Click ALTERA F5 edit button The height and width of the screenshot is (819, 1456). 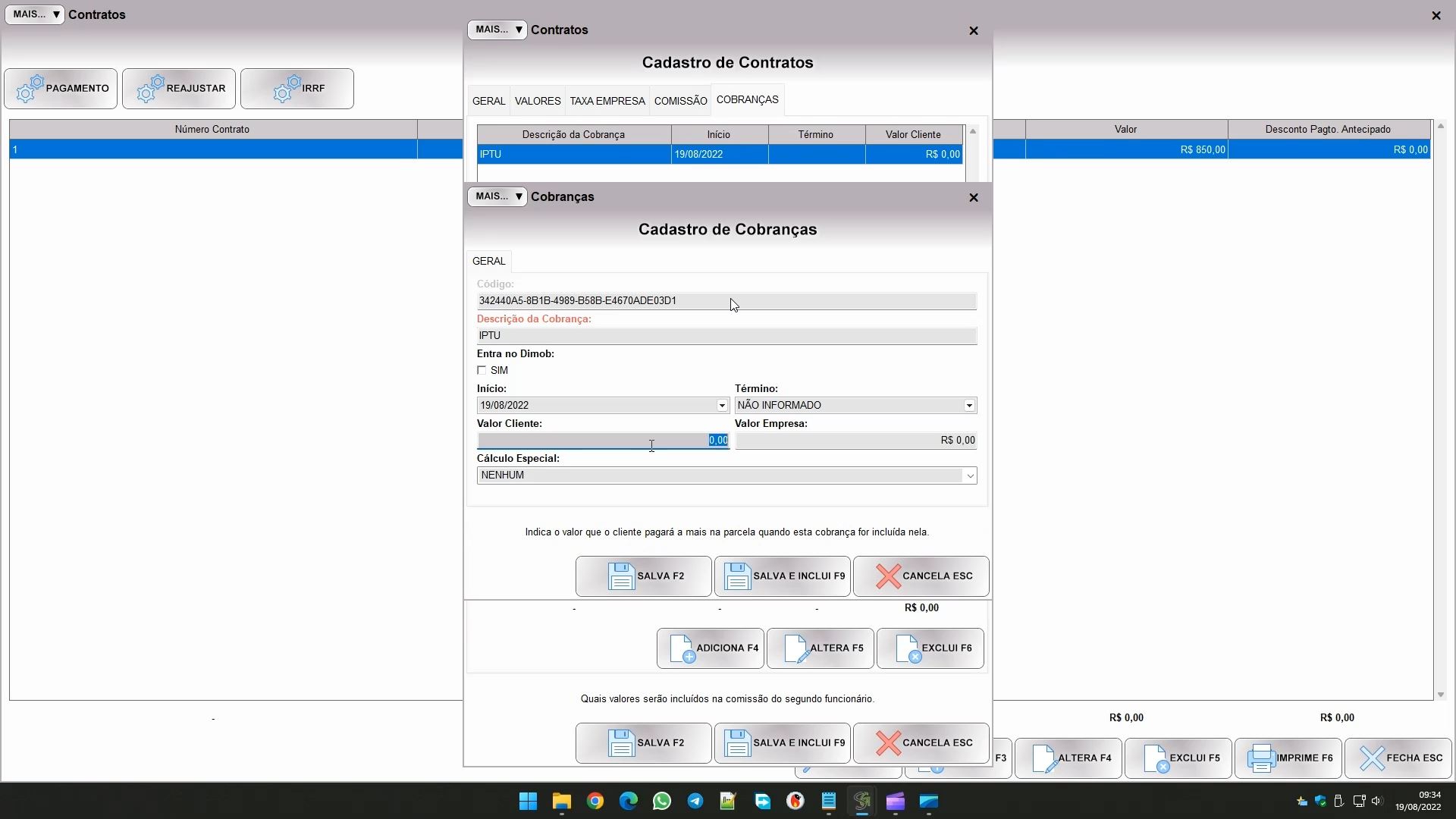coord(821,648)
